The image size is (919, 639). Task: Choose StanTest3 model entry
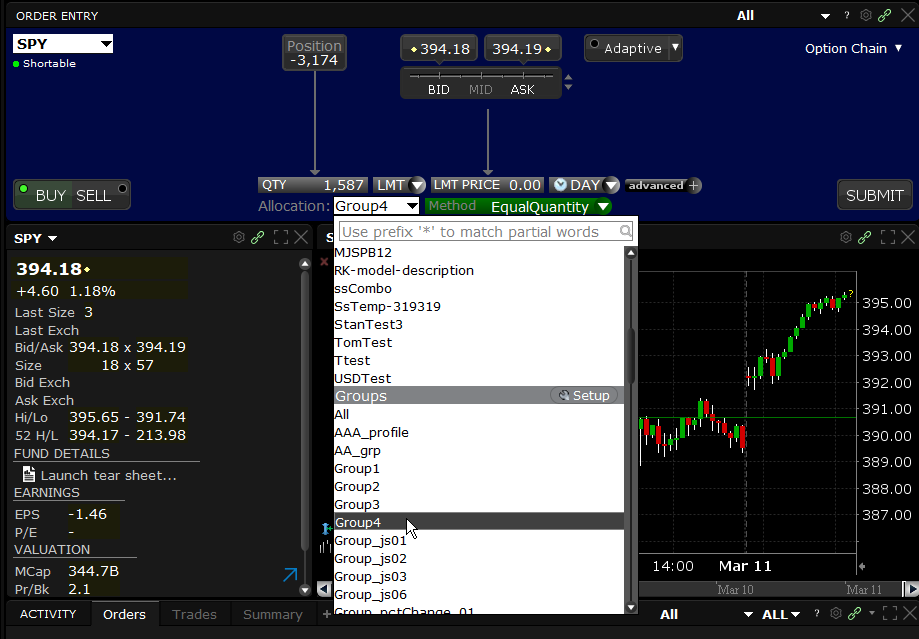coord(479,324)
